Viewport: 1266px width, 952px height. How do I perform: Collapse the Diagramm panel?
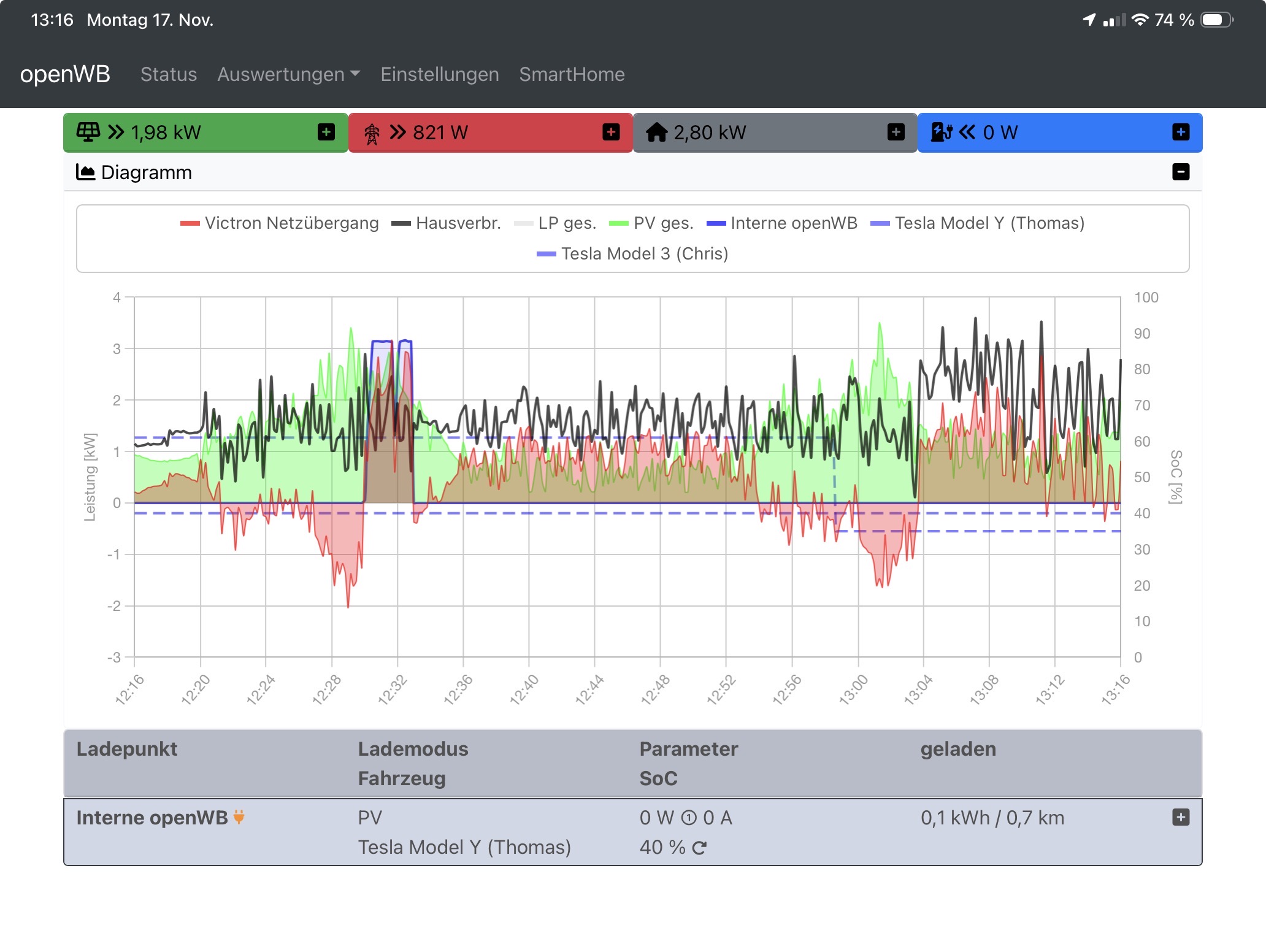[x=1180, y=172]
